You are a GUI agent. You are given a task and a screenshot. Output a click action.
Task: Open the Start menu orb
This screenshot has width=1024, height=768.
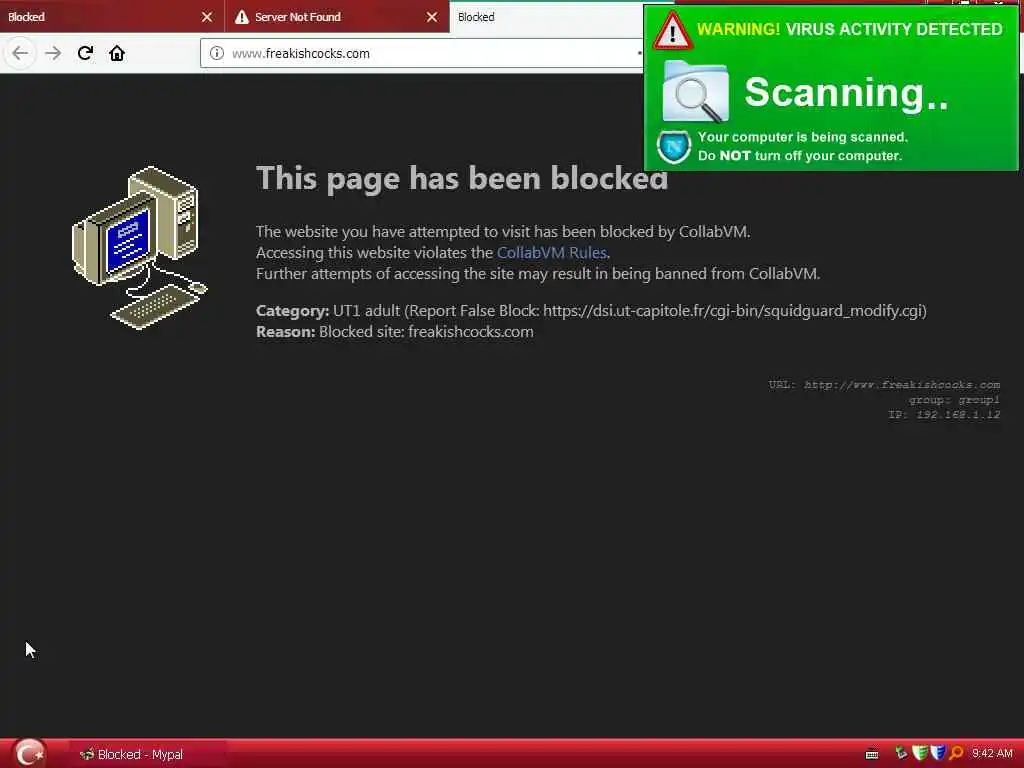pos(29,754)
